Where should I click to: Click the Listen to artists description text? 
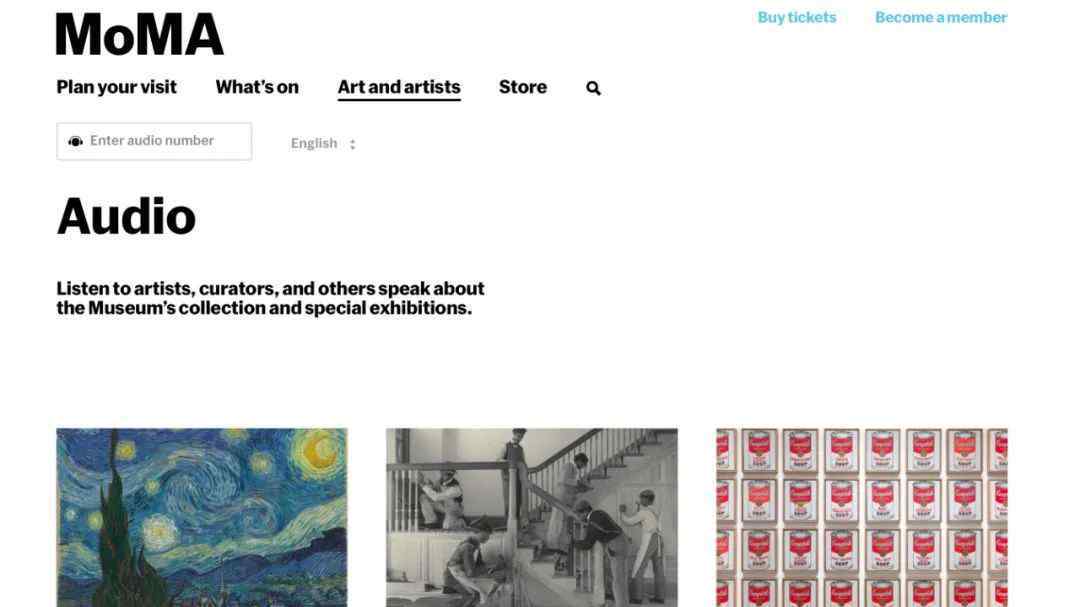(270, 298)
